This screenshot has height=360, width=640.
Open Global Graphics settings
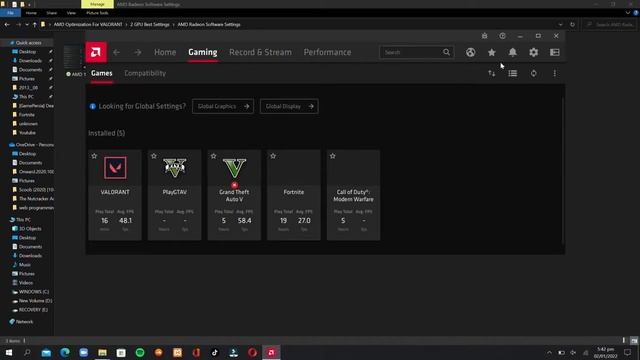click(223, 107)
